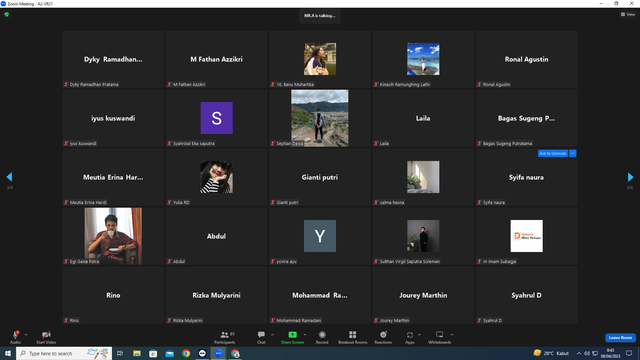Click salma hasna's profile picture
The width and height of the screenshot is (640, 360).
click(x=423, y=177)
